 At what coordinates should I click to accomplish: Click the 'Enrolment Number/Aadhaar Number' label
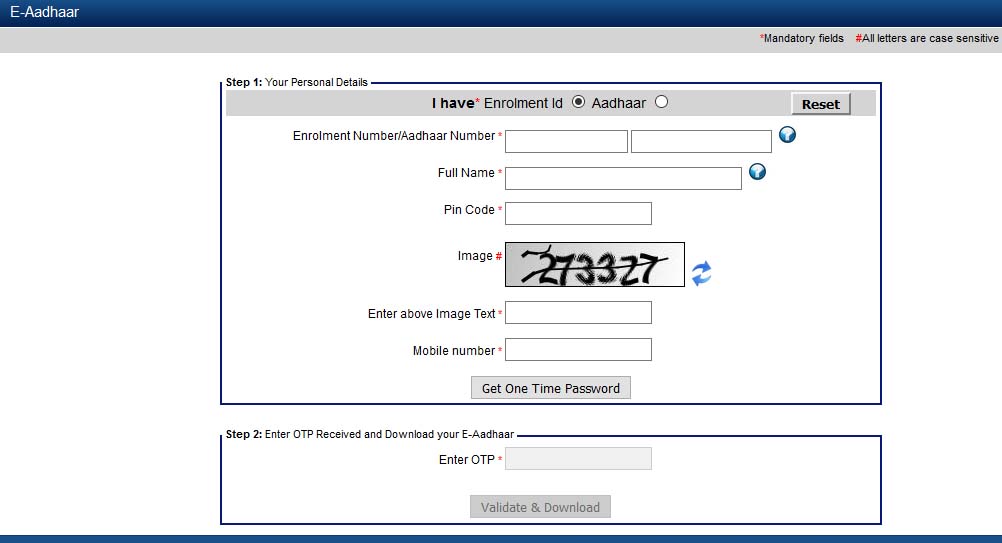coord(394,136)
